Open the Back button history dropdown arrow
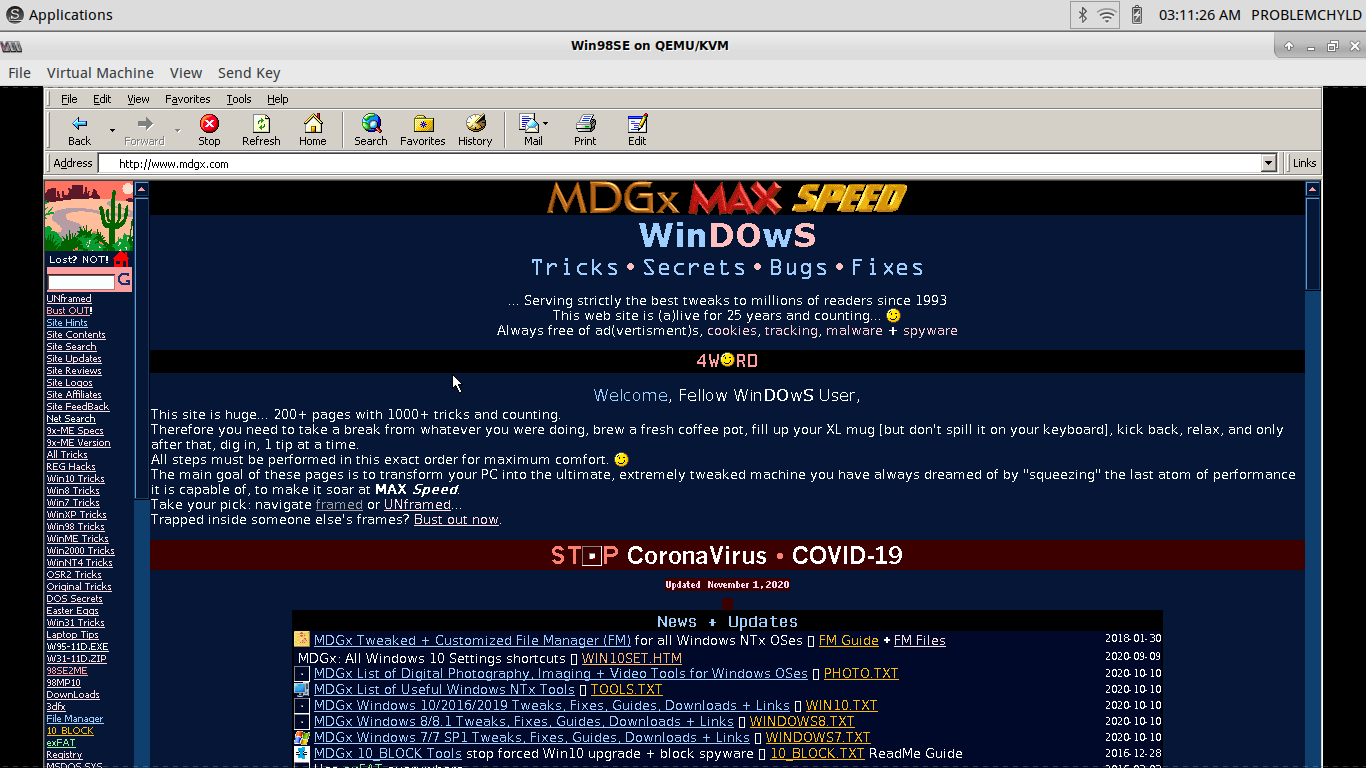 coord(112,130)
